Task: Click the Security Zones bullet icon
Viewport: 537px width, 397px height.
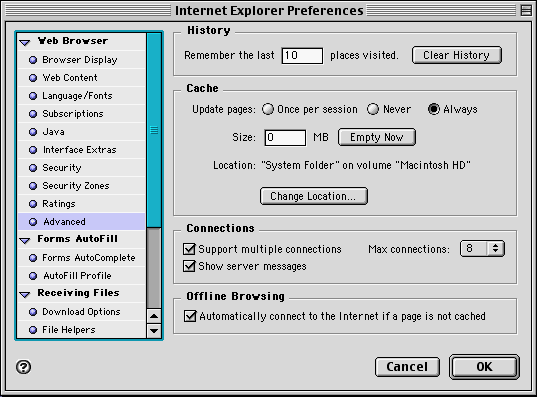Action: [33, 186]
